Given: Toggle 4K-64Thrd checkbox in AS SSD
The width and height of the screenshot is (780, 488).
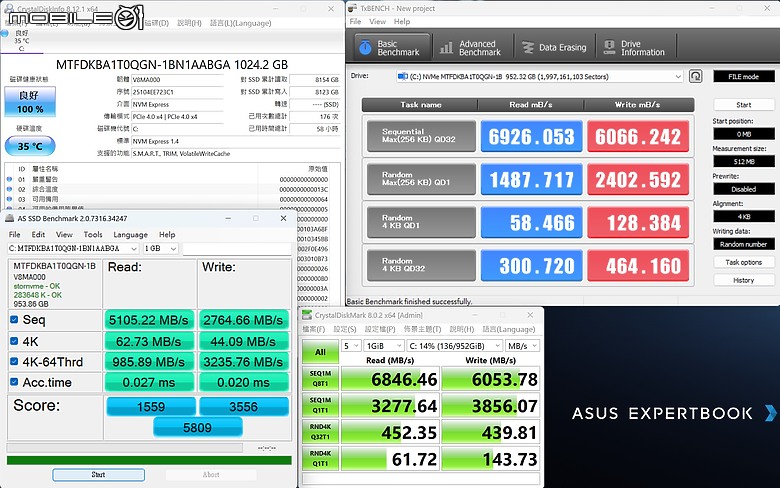Looking at the screenshot, I should point(14,362).
